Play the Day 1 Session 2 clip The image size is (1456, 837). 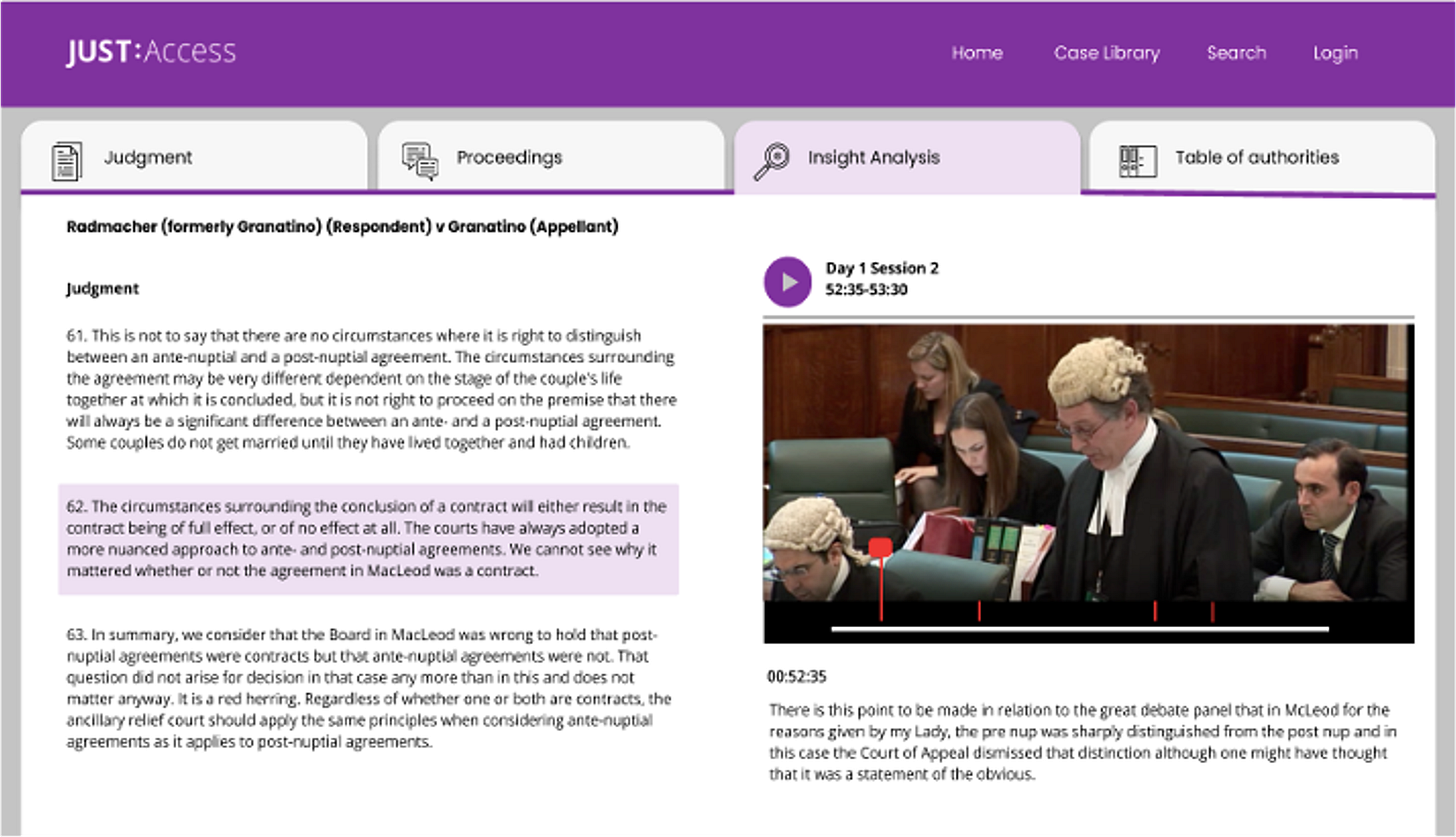(788, 282)
